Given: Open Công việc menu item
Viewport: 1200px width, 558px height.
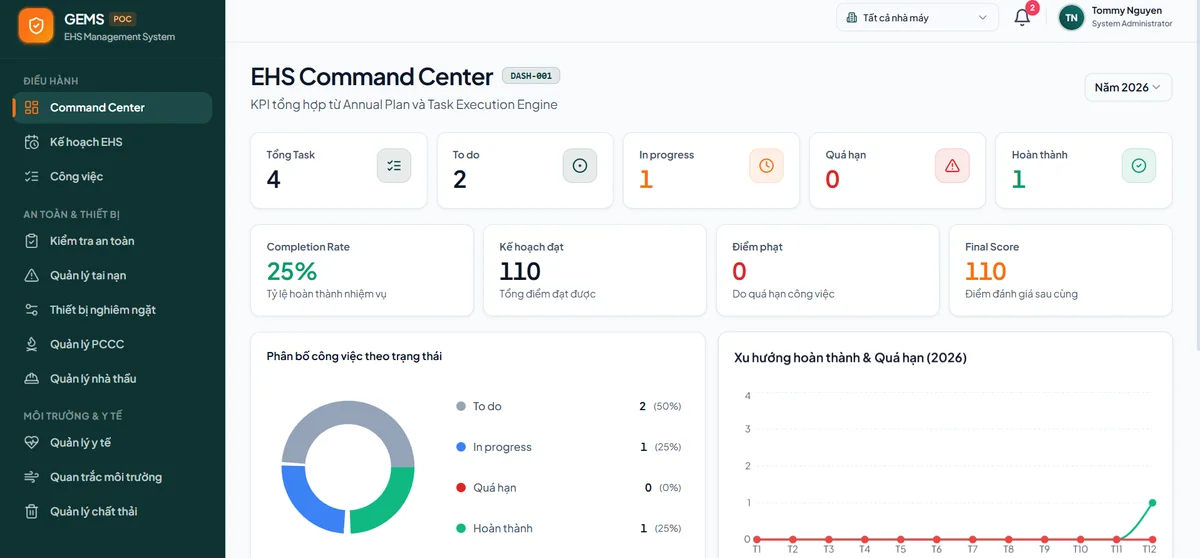Looking at the screenshot, I should click(x=112, y=176).
